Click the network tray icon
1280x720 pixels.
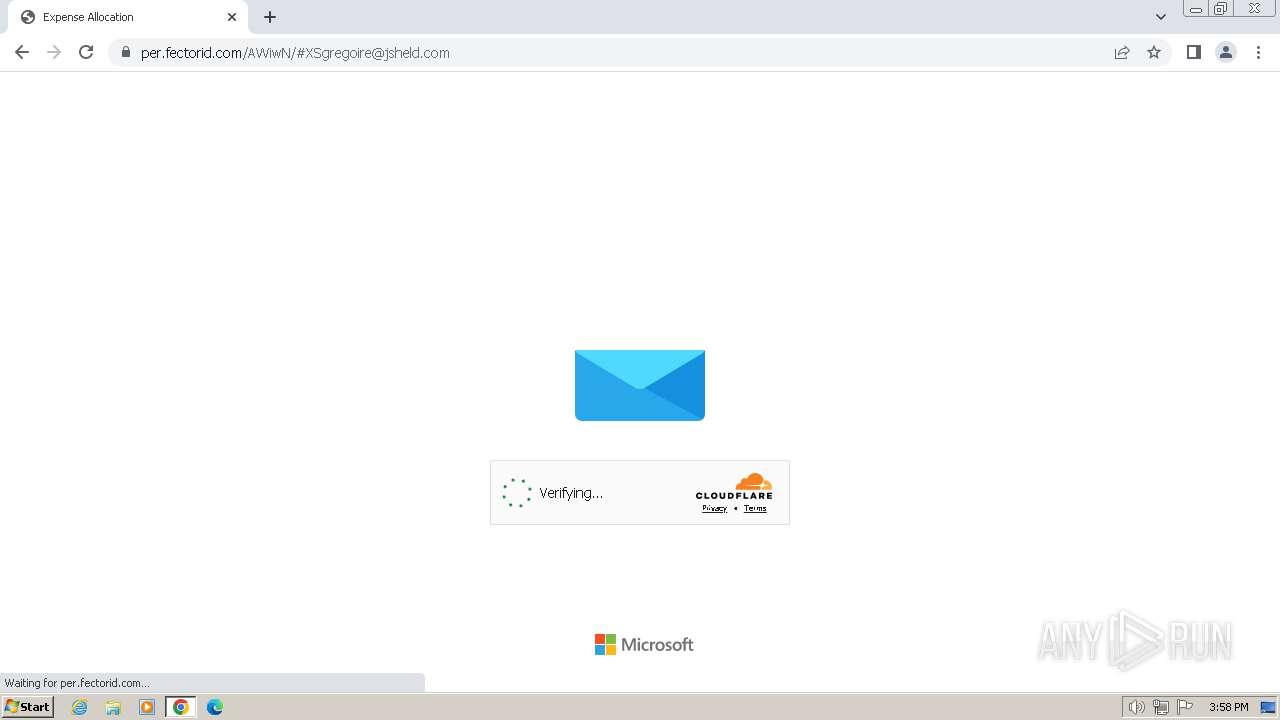(1161, 707)
